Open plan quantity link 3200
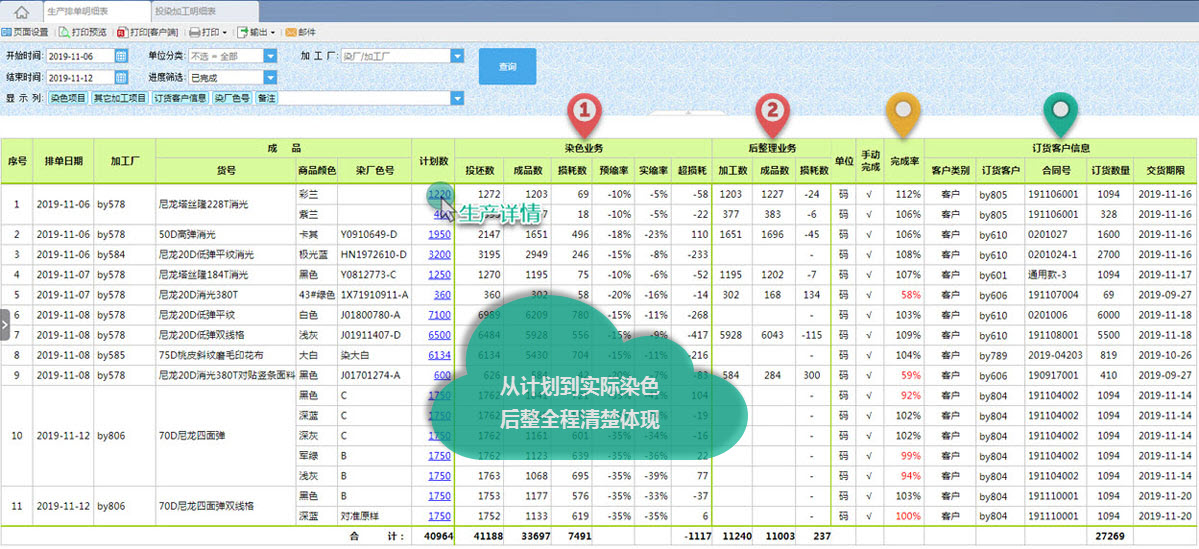1199x549 pixels. 439,254
